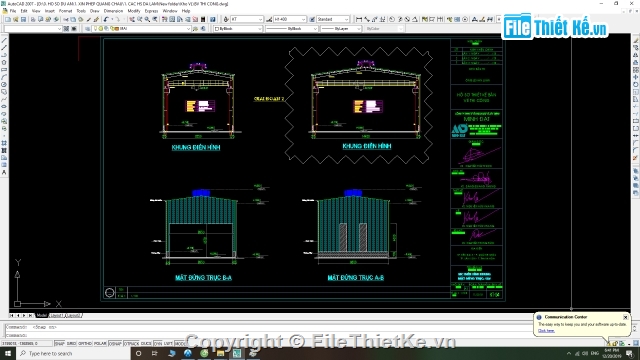Select the Multiline Text tool icon
Screen dimensions: 640x360
point(4,173)
